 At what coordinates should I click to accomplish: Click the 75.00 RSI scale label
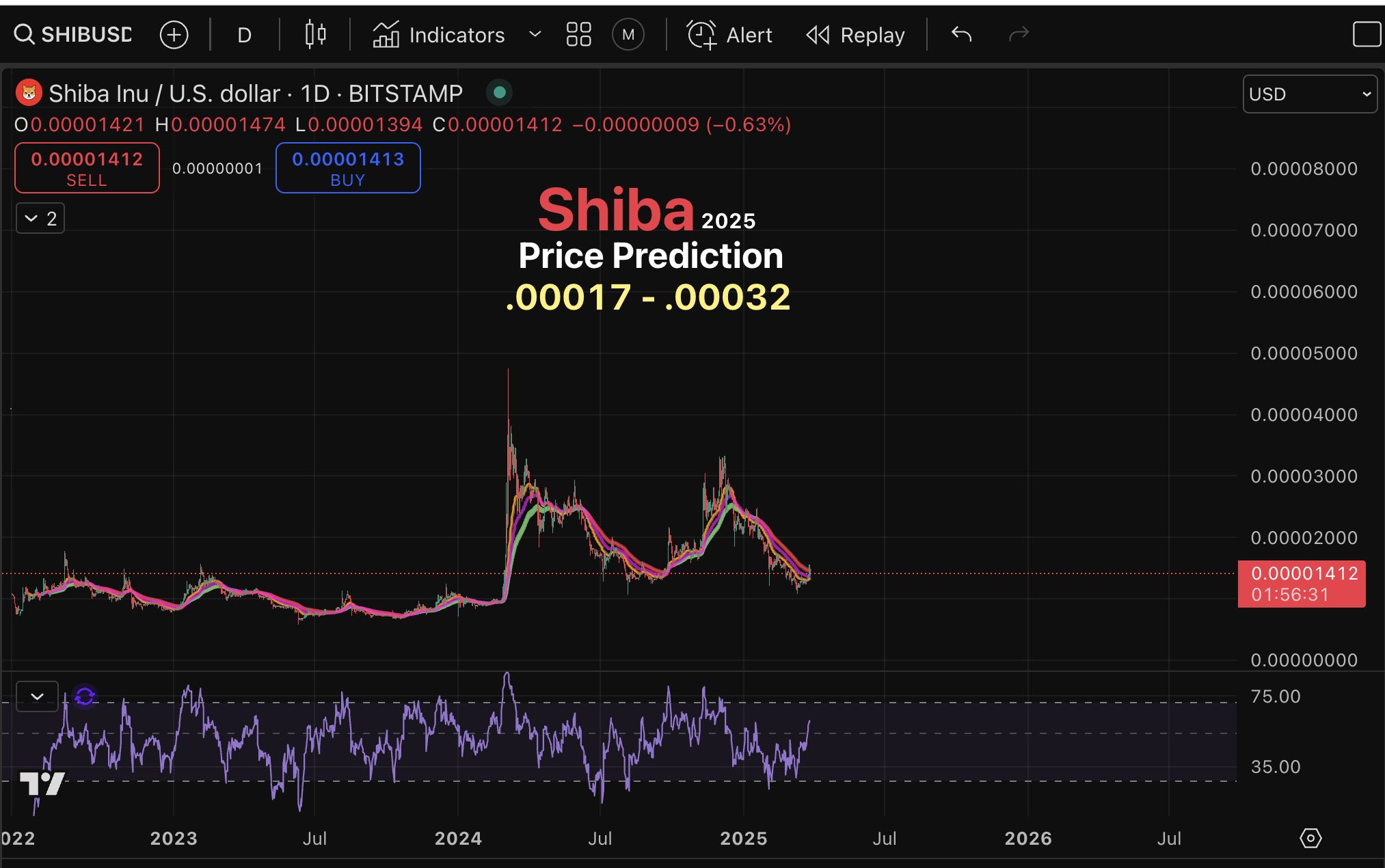[x=1276, y=696]
